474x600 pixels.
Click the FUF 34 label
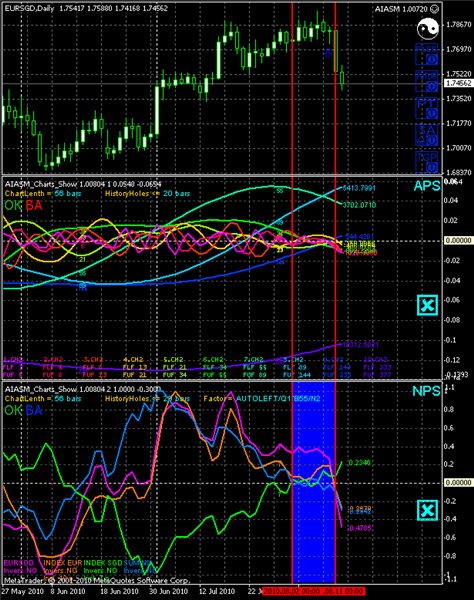point(174,375)
